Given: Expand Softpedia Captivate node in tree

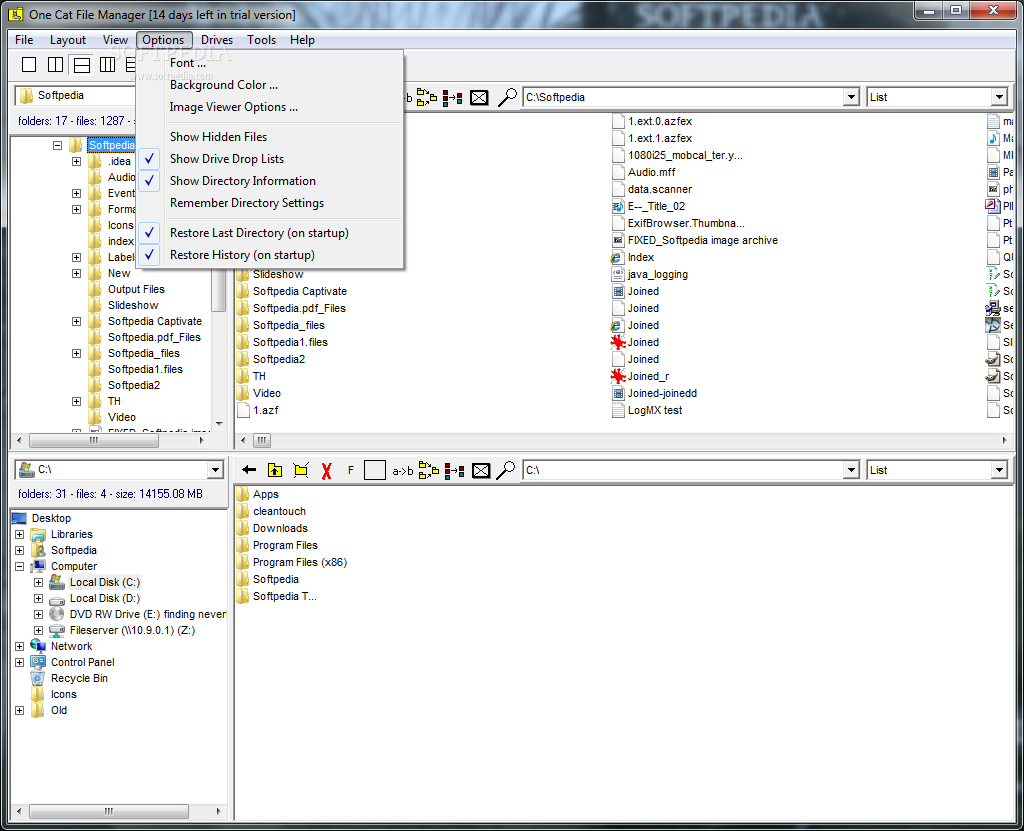Looking at the screenshot, I should pyautogui.click(x=76, y=321).
